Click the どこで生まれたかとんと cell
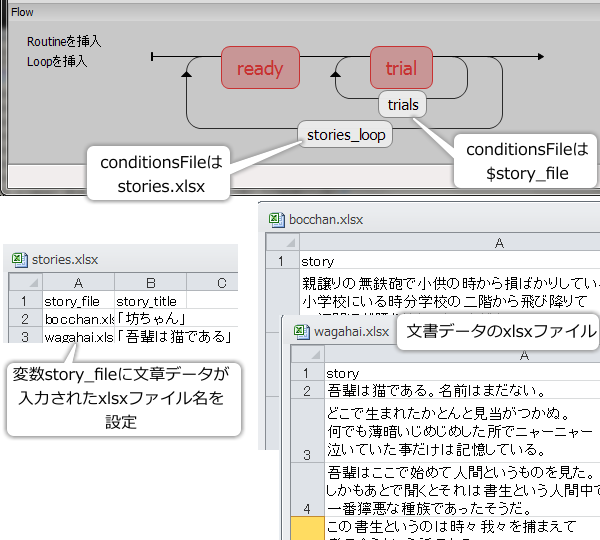 tap(462, 431)
